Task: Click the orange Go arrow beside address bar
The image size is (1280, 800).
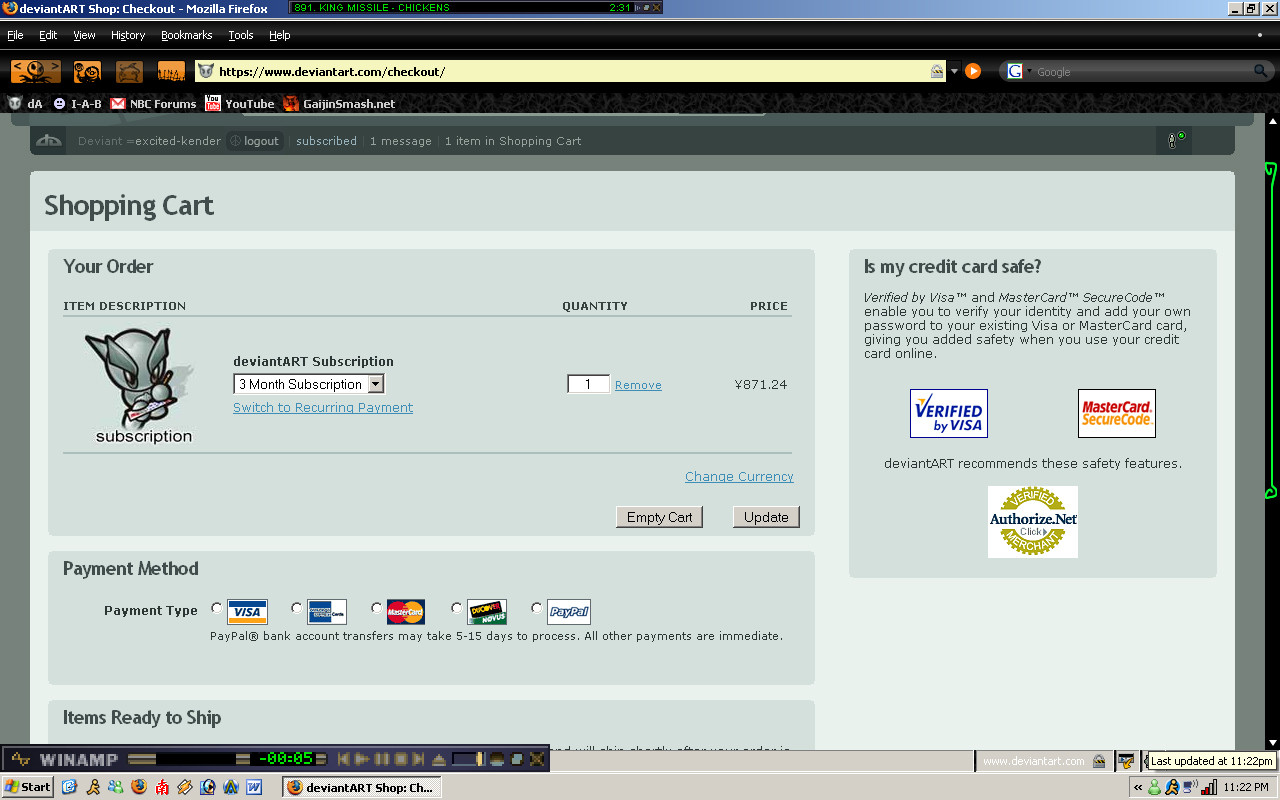Action: point(972,71)
